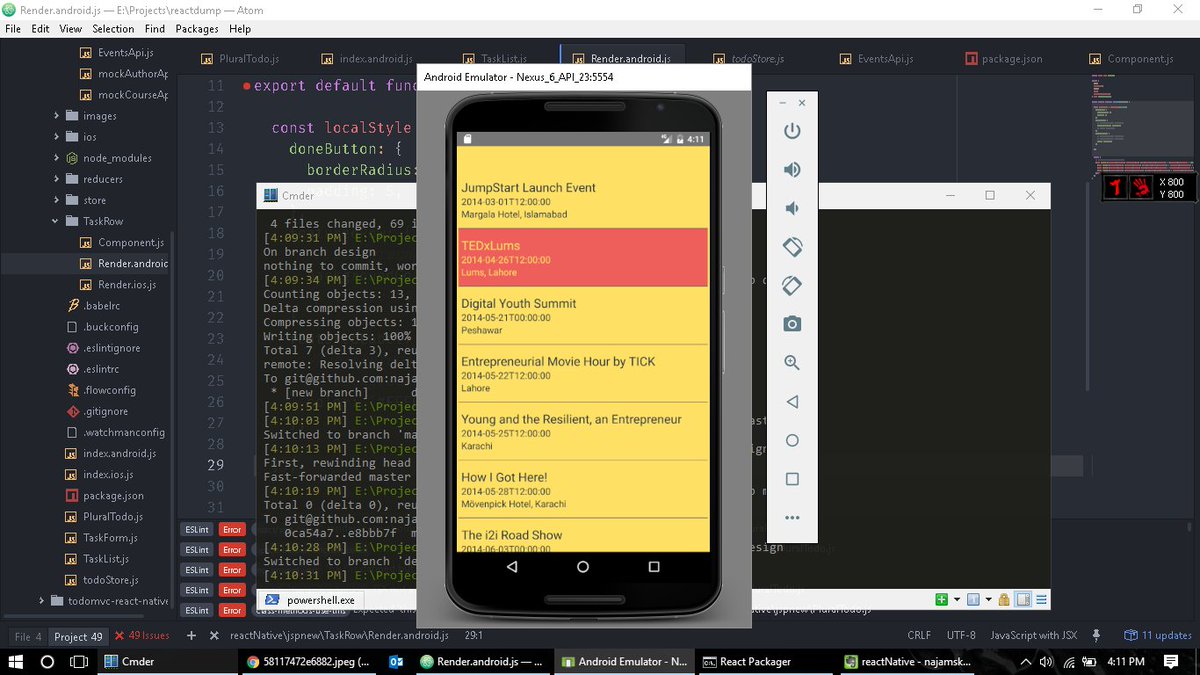The width and height of the screenshot is (1200, 675).
Task: Click the volume down icon in emulator panel
Action: 792,208
